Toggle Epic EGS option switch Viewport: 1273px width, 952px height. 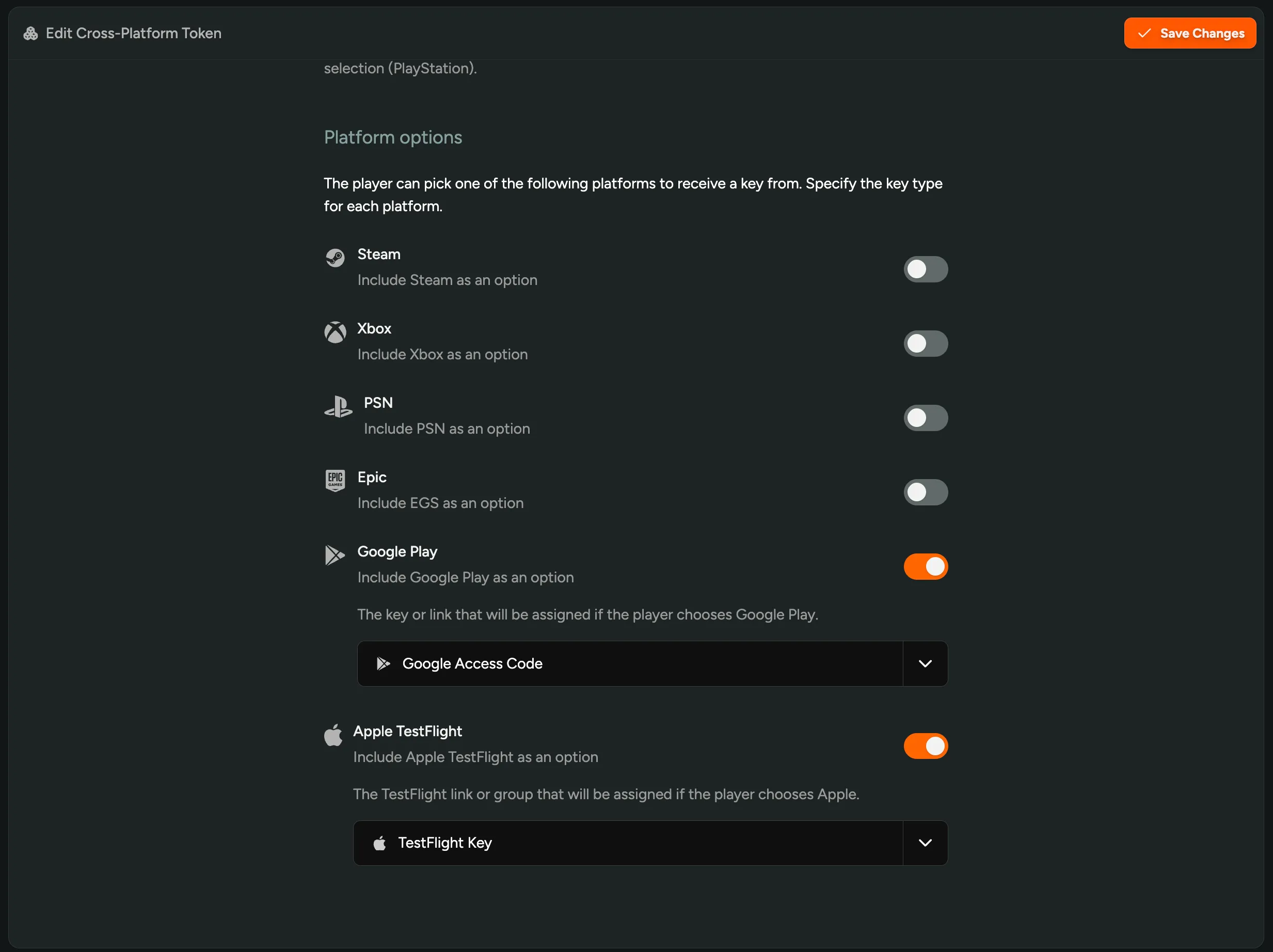tap(926, 492)
